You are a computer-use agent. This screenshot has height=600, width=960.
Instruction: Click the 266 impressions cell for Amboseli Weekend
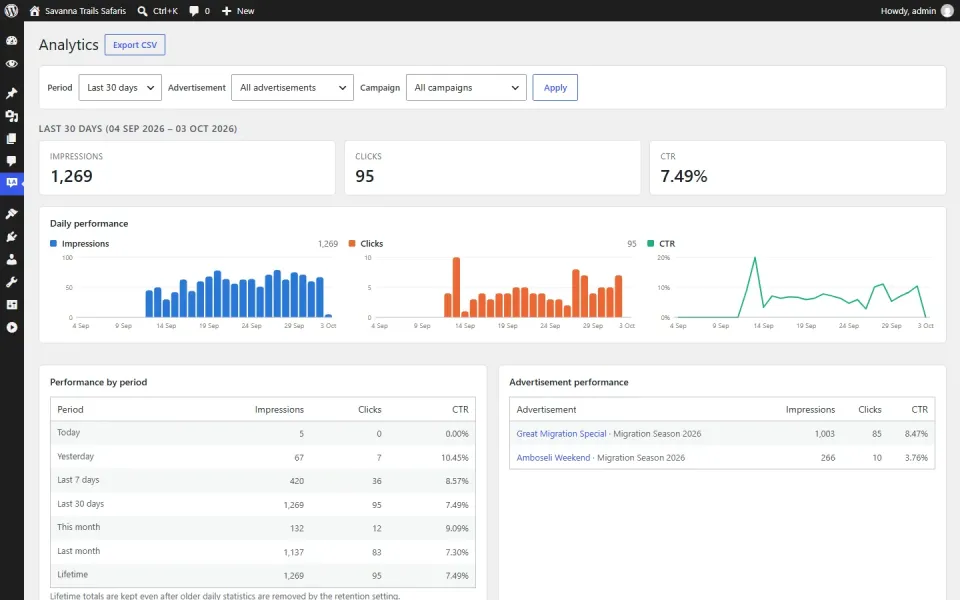point(828,457)
